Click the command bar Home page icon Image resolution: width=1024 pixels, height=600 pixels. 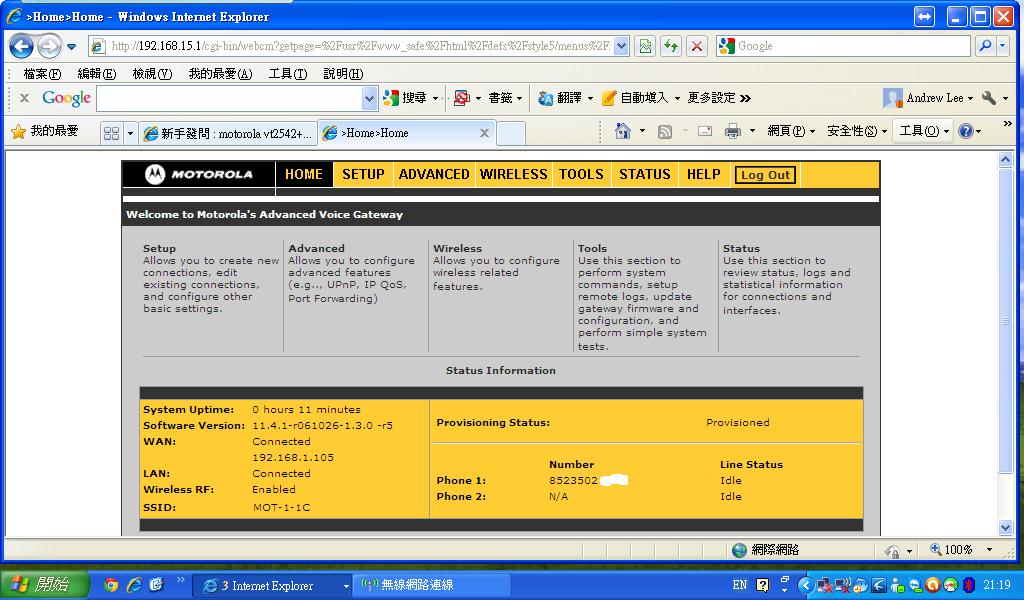tap(623, 131)
